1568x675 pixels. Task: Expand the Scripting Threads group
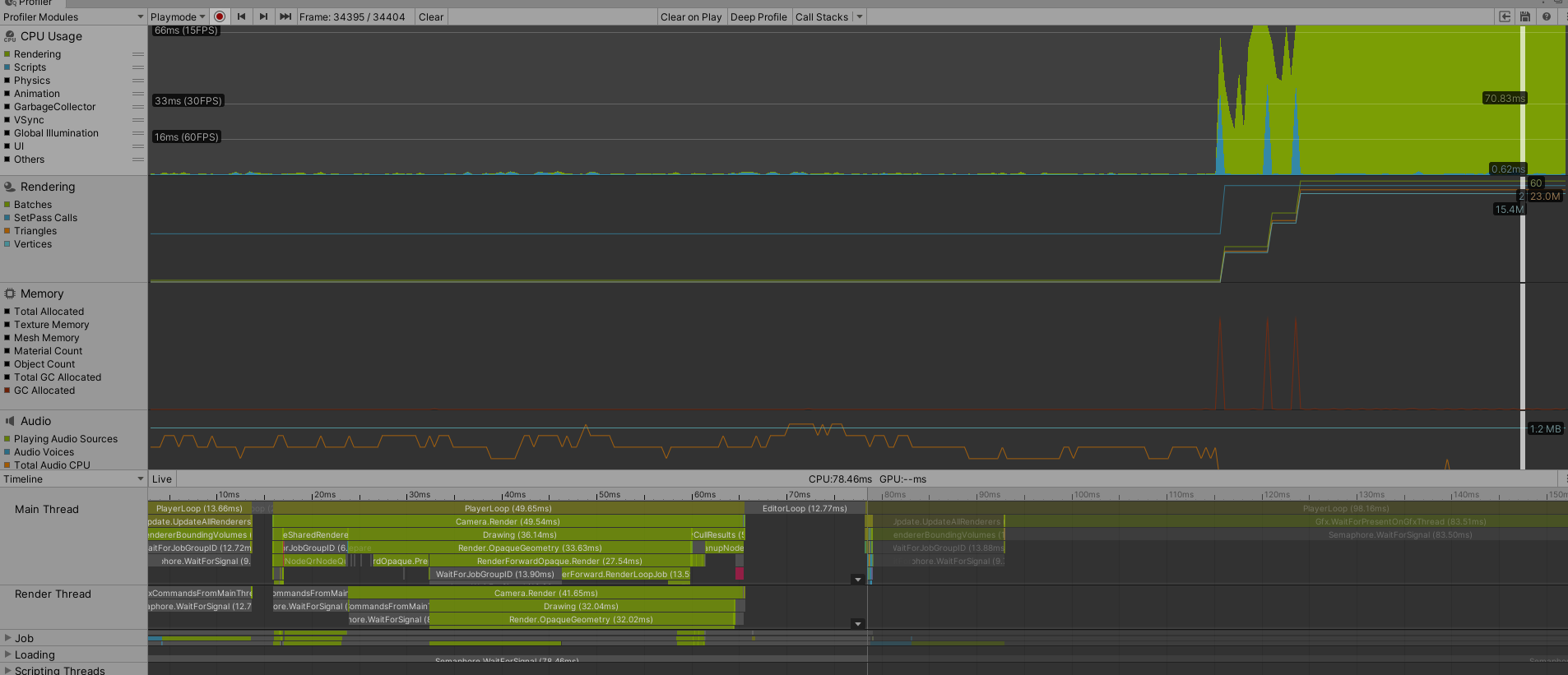tap(8, 670)
